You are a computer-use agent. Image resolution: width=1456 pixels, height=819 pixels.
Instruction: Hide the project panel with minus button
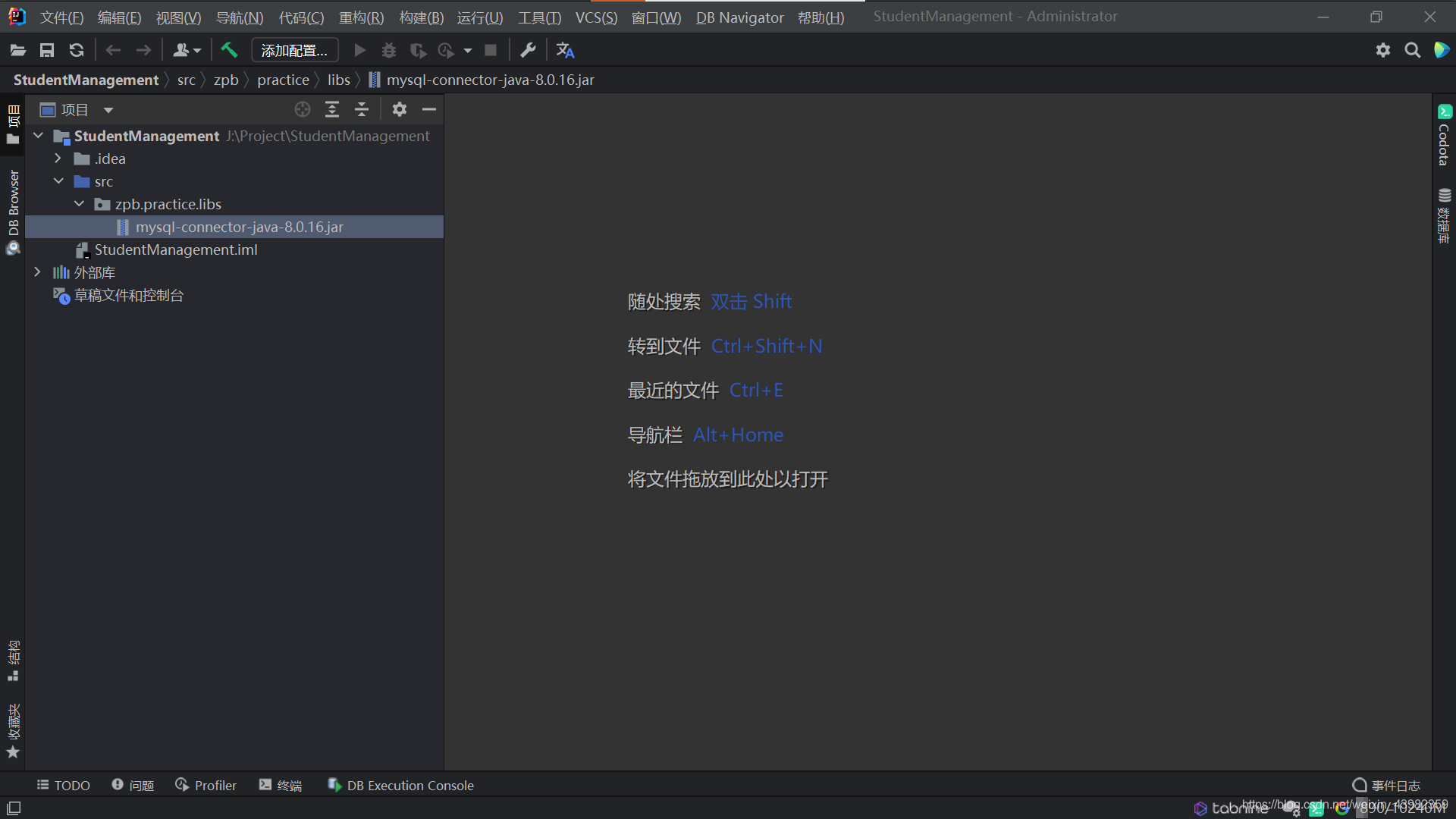(x=429, y=110)
